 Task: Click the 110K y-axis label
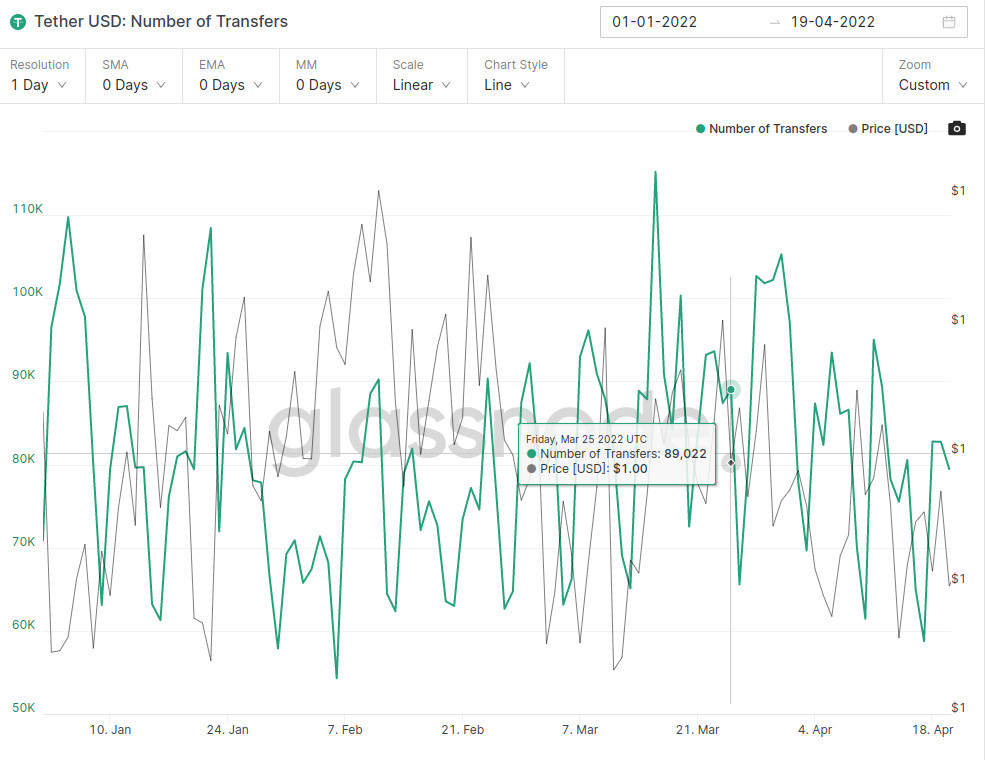click(28, 209)
